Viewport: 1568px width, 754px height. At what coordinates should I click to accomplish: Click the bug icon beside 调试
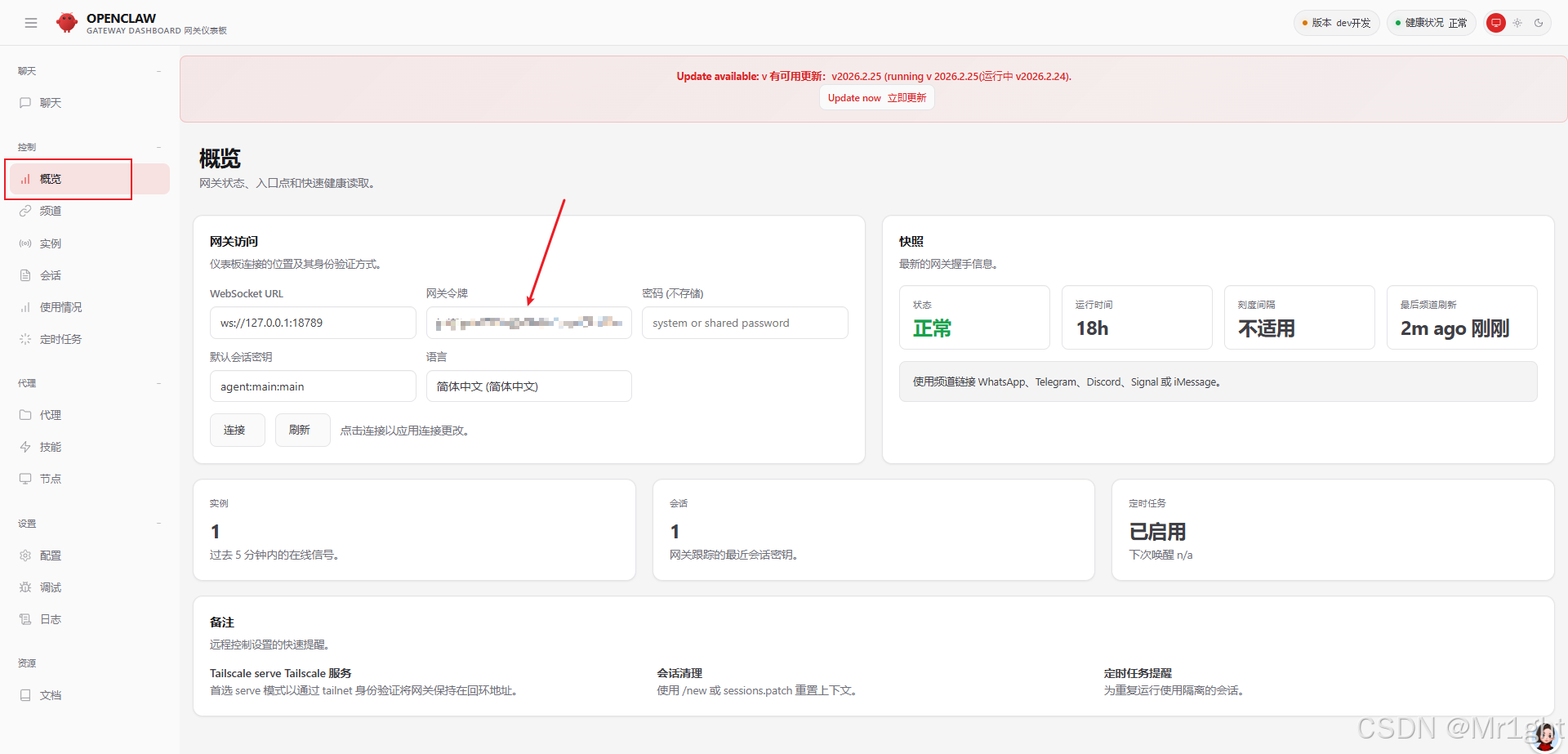[x=25, y=587]
